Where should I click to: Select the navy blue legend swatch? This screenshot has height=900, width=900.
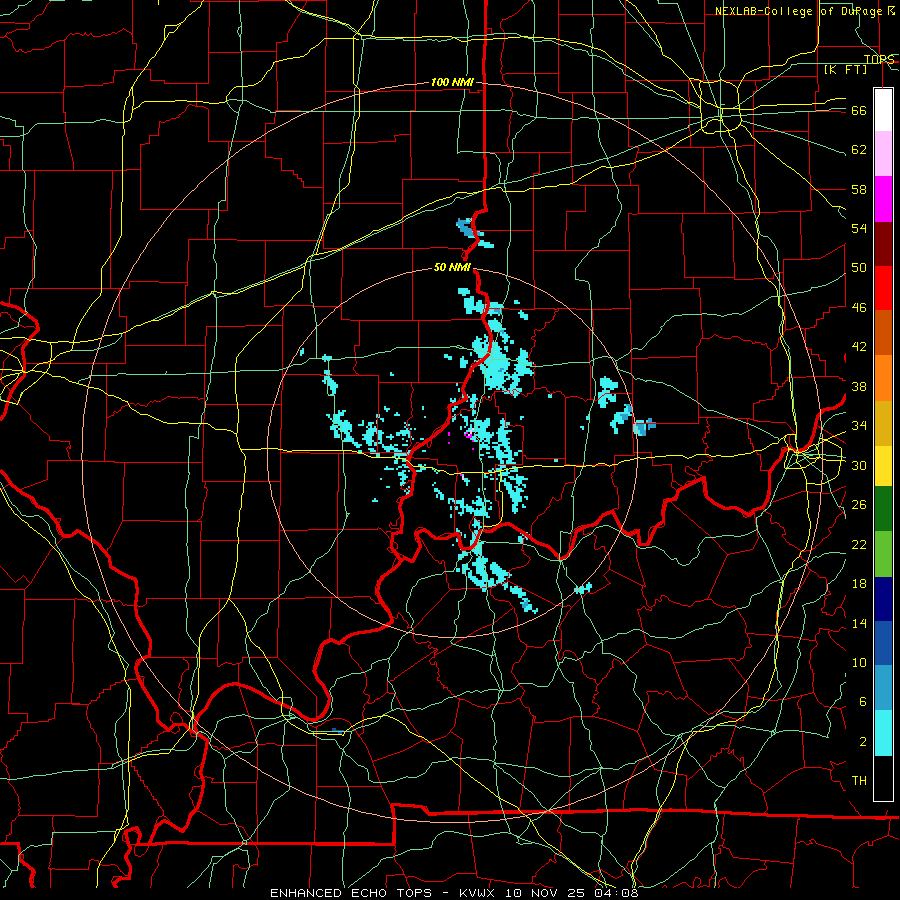click(883, 599)
